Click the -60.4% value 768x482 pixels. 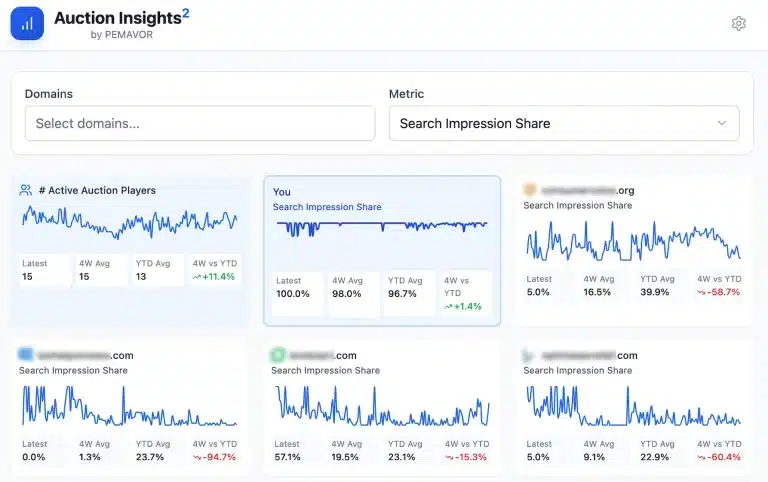pos(723,457)
